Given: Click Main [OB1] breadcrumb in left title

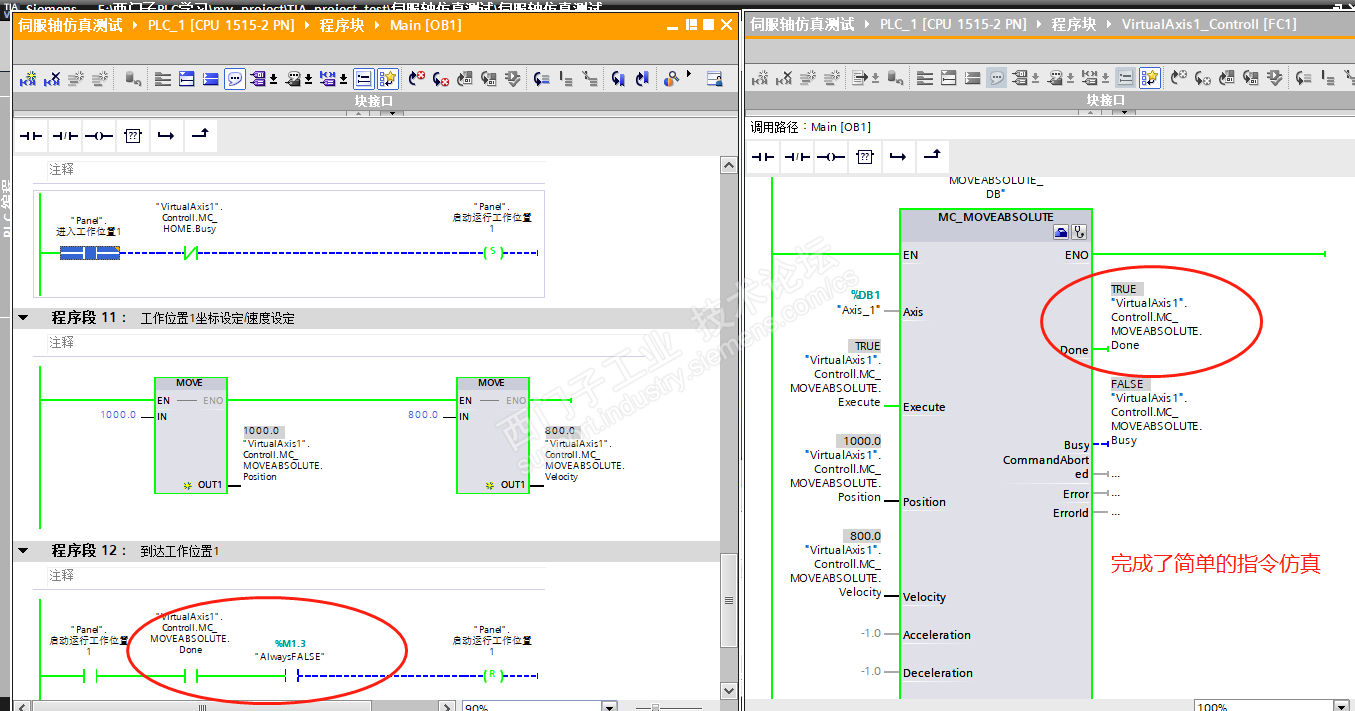Looking at the screenshot, I should (x=426, y=25).
